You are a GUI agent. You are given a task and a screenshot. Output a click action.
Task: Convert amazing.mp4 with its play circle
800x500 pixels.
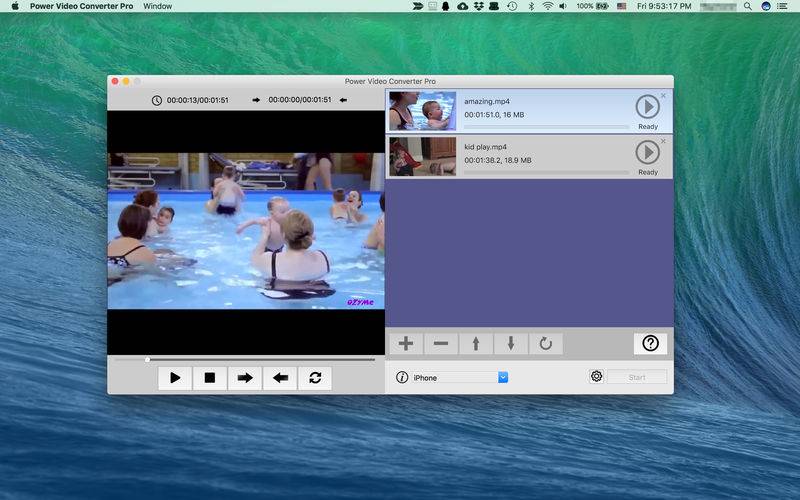[648, 107]
